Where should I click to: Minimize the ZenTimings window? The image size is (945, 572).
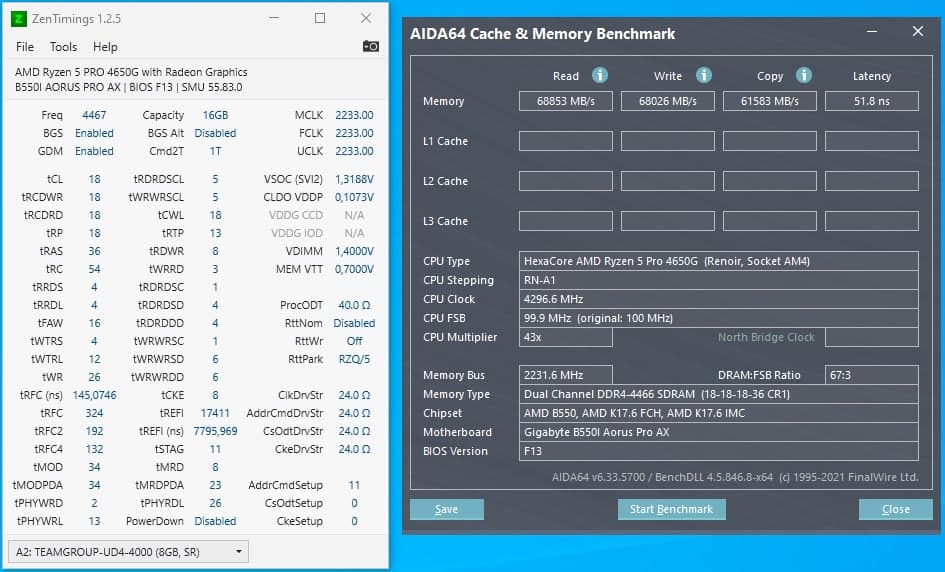[x=274, y=18]
